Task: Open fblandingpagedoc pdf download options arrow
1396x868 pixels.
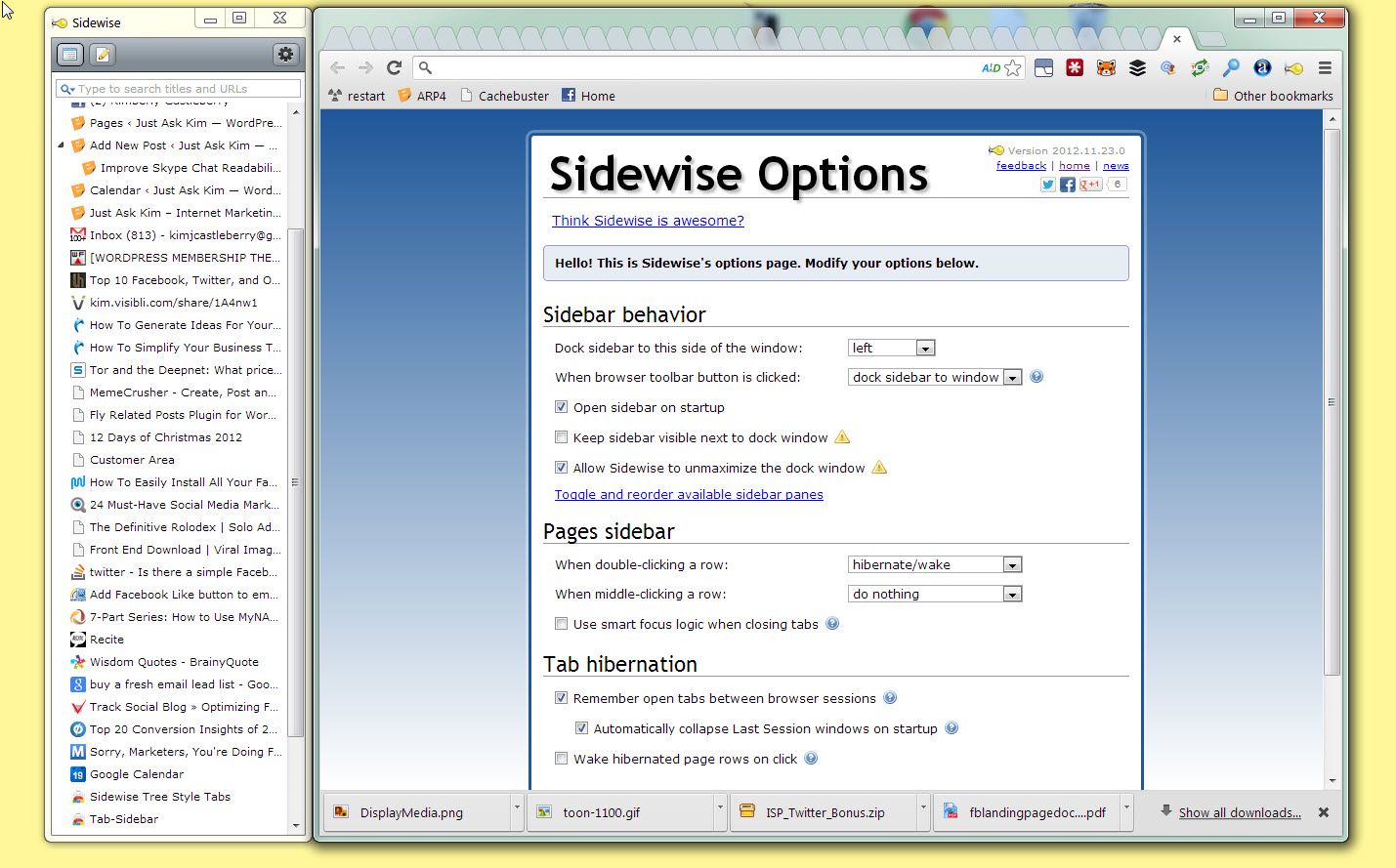Action: click(1126, 809)
